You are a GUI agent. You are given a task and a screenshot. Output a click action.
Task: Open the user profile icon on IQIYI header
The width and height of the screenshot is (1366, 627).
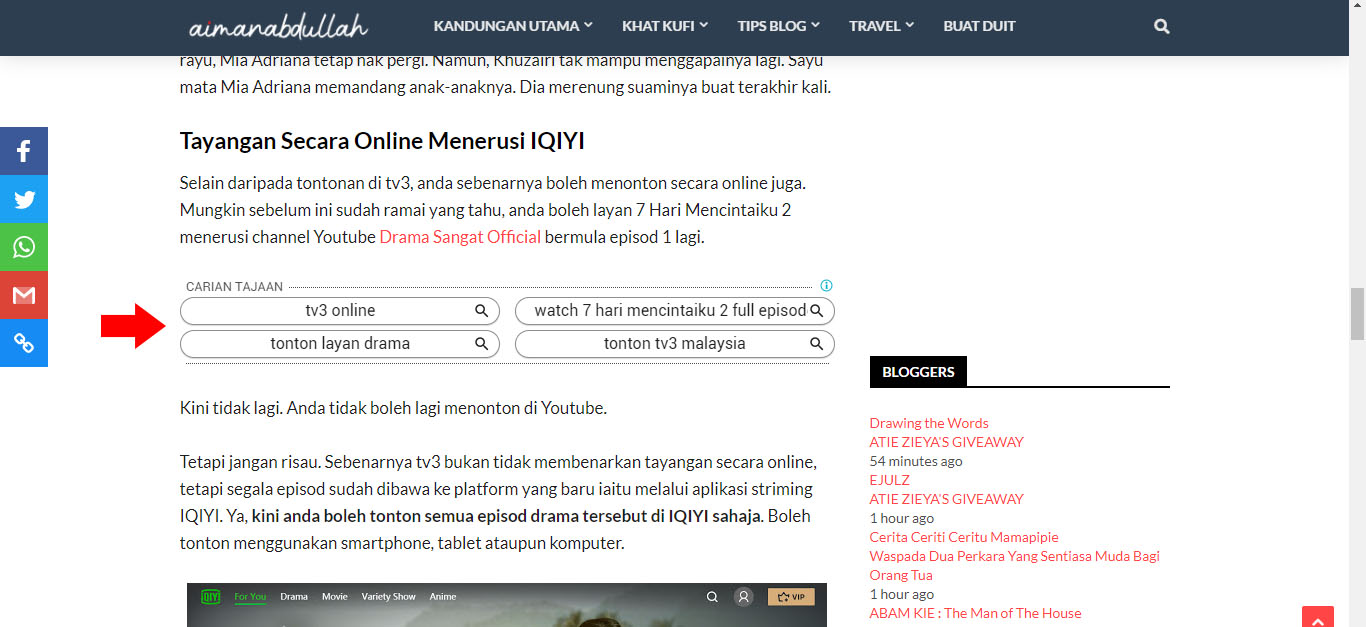(743, 596)
